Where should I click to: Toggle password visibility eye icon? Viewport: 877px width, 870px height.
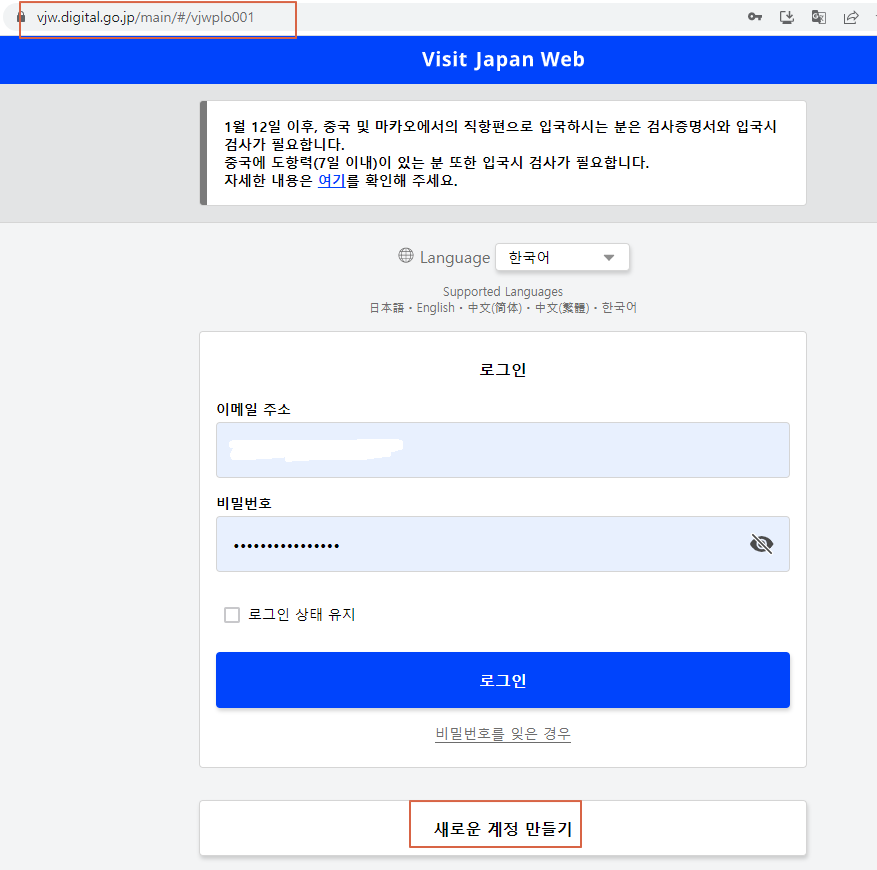[761, 544]
